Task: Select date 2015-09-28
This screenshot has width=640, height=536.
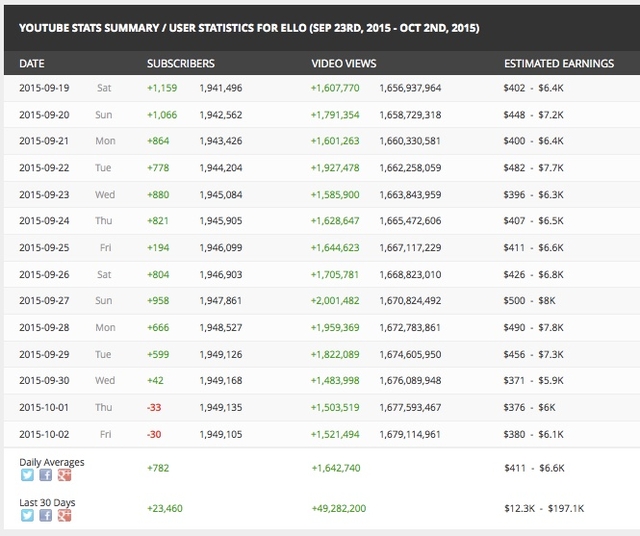Action: tap(44, 327)
